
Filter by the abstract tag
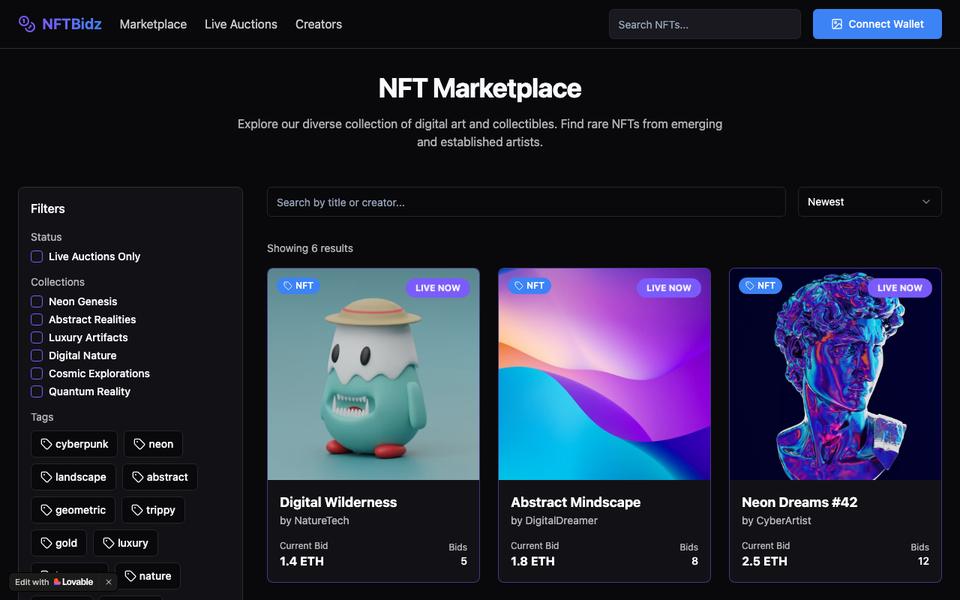point(160,477)
